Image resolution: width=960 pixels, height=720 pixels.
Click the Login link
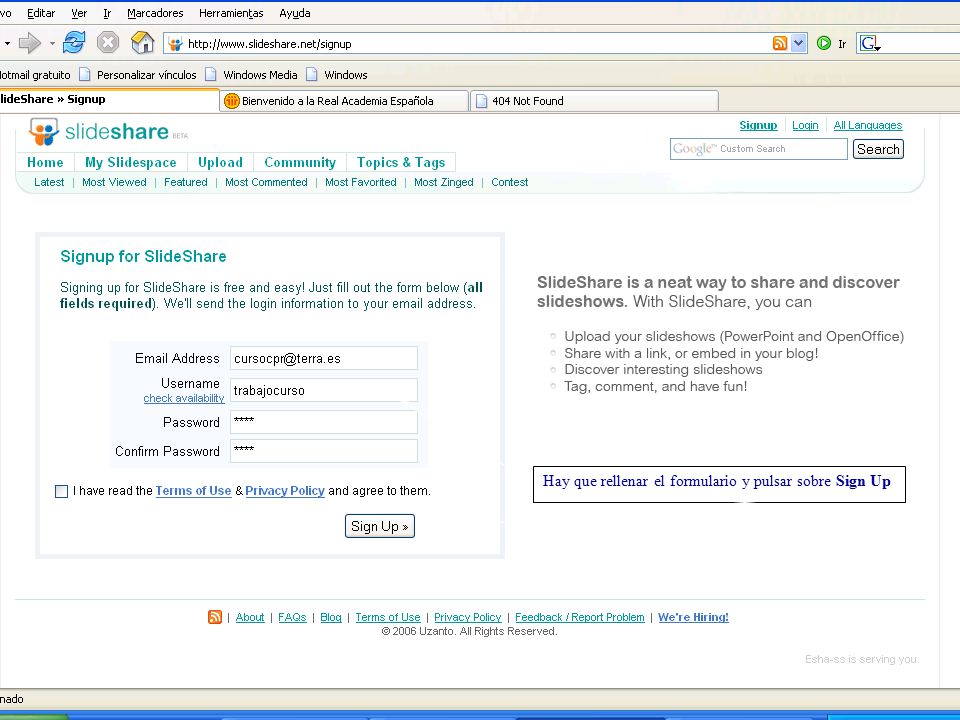click(x=805, y=125)
